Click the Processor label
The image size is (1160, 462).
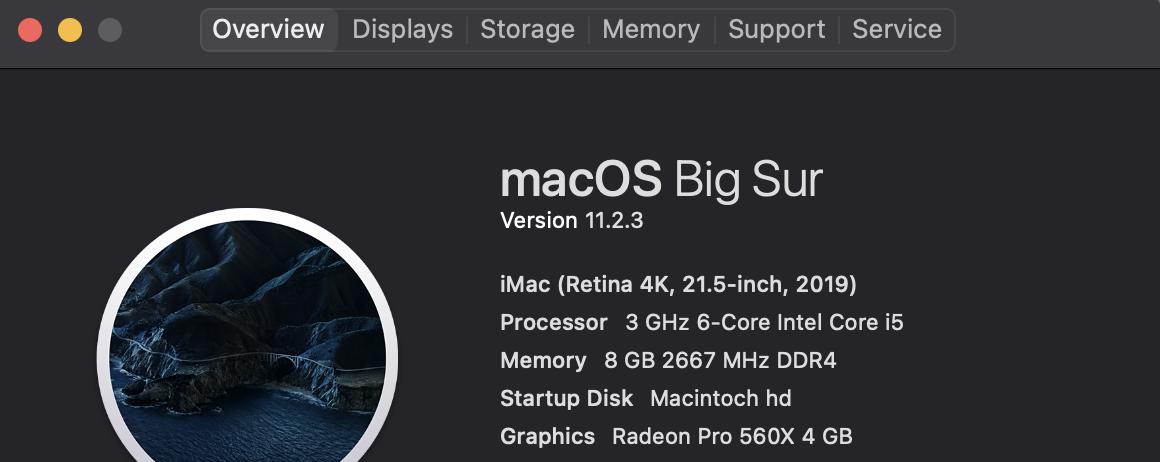click(553, 323)
